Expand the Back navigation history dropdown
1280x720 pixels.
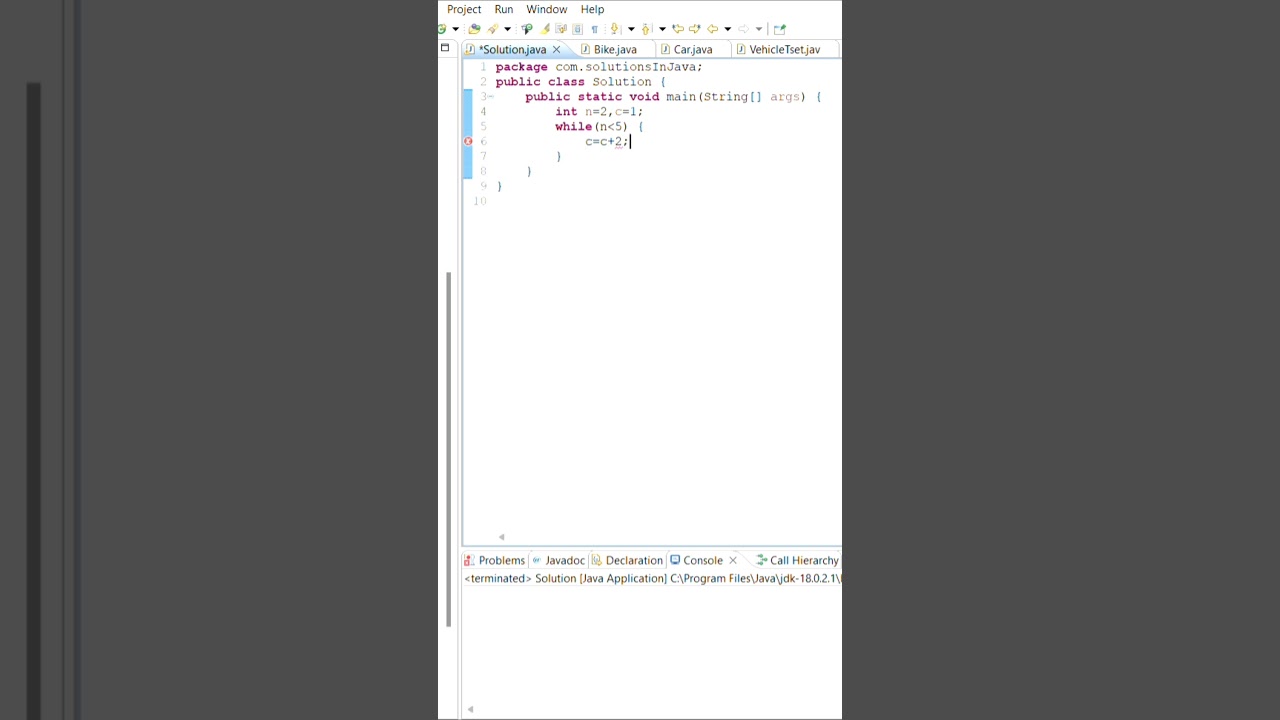[727, 29]
